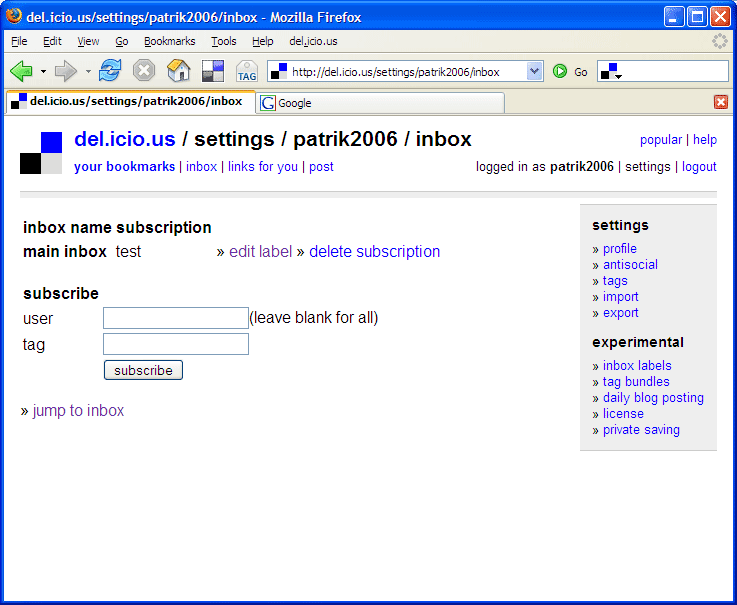This screenshot has height=605, width=737.
Task: Click the address bar URL text
Action: pyautogui.click(x=396, y=72)
